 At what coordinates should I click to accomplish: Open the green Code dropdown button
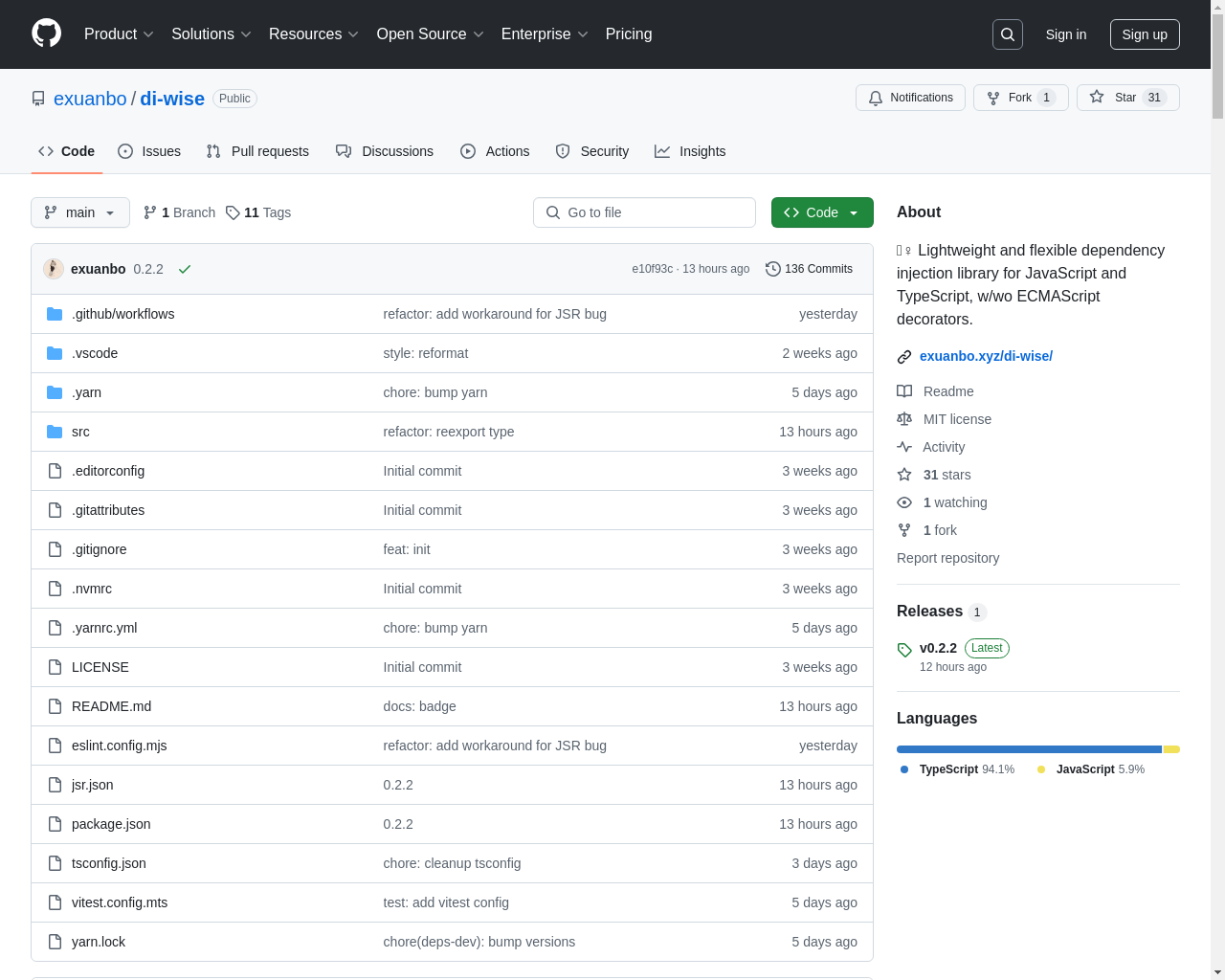(822, 212)
